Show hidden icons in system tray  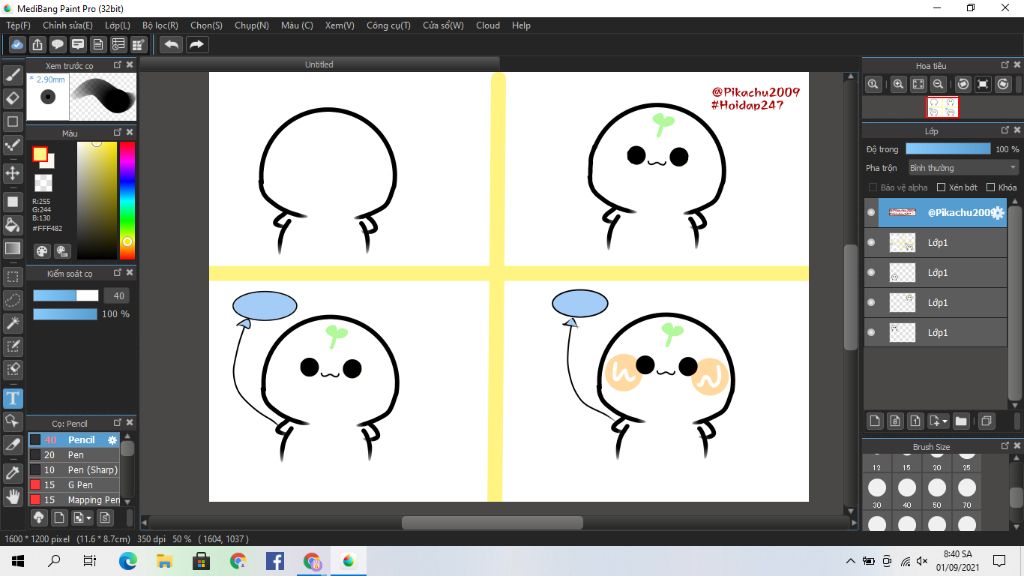pos(850,561)
